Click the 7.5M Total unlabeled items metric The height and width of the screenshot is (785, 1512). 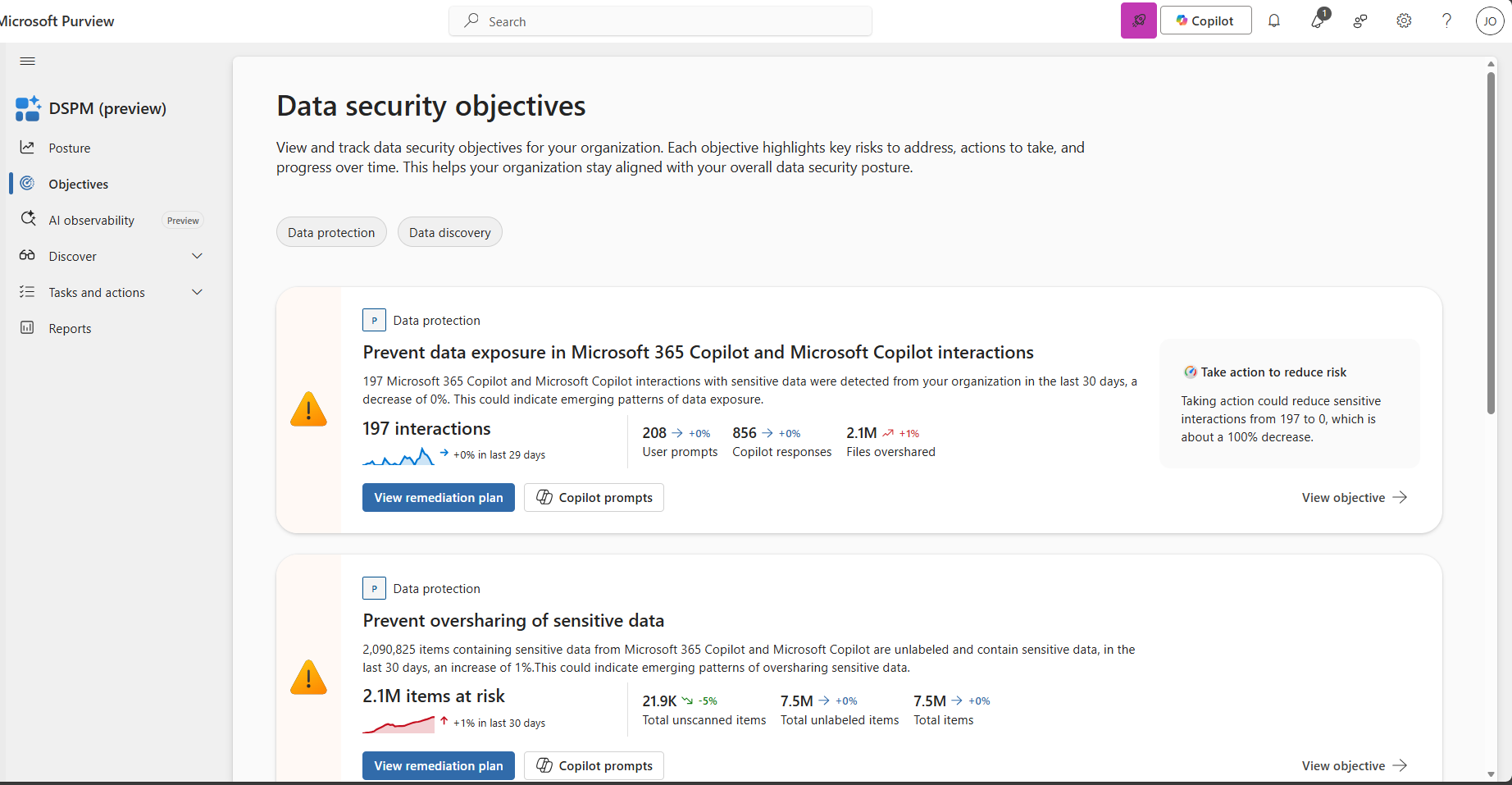840,710
